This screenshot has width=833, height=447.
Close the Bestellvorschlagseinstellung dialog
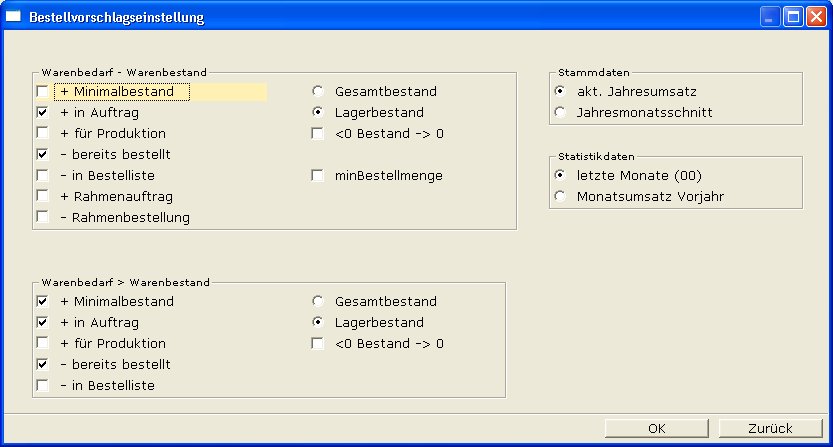814,17
